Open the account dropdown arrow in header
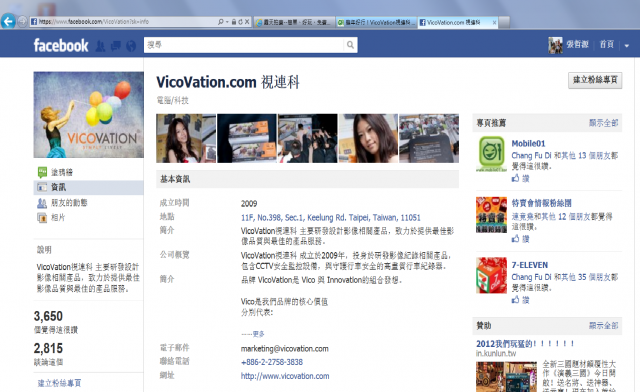Image resolution: width=640 pixels, height=392 pixels. [627, 46]
